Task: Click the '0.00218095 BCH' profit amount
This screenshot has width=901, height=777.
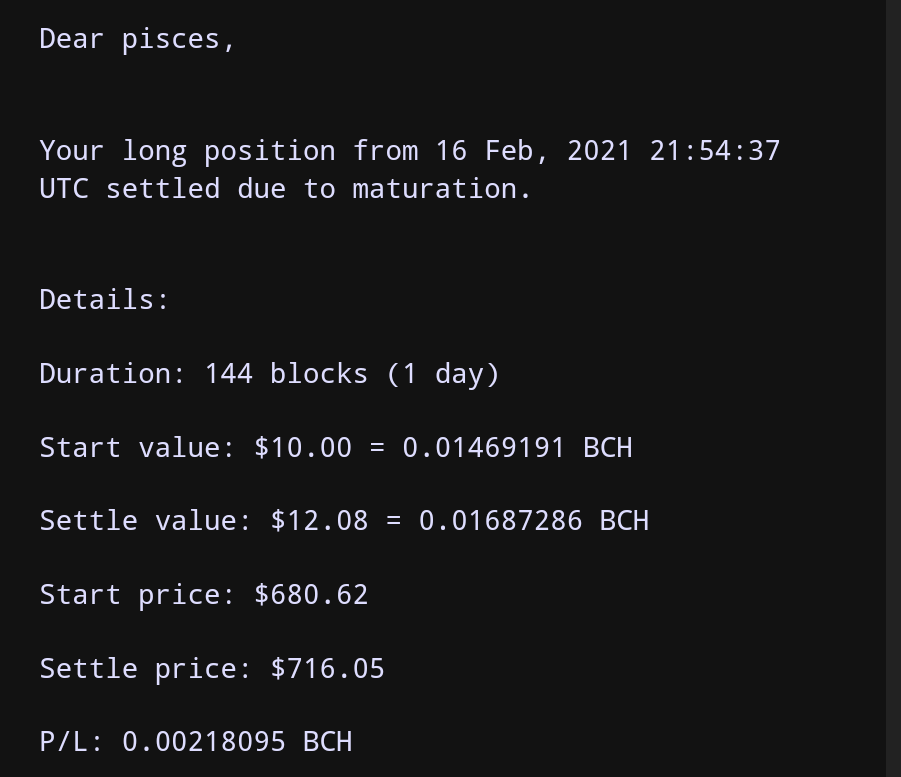Action: coord(237,742)
